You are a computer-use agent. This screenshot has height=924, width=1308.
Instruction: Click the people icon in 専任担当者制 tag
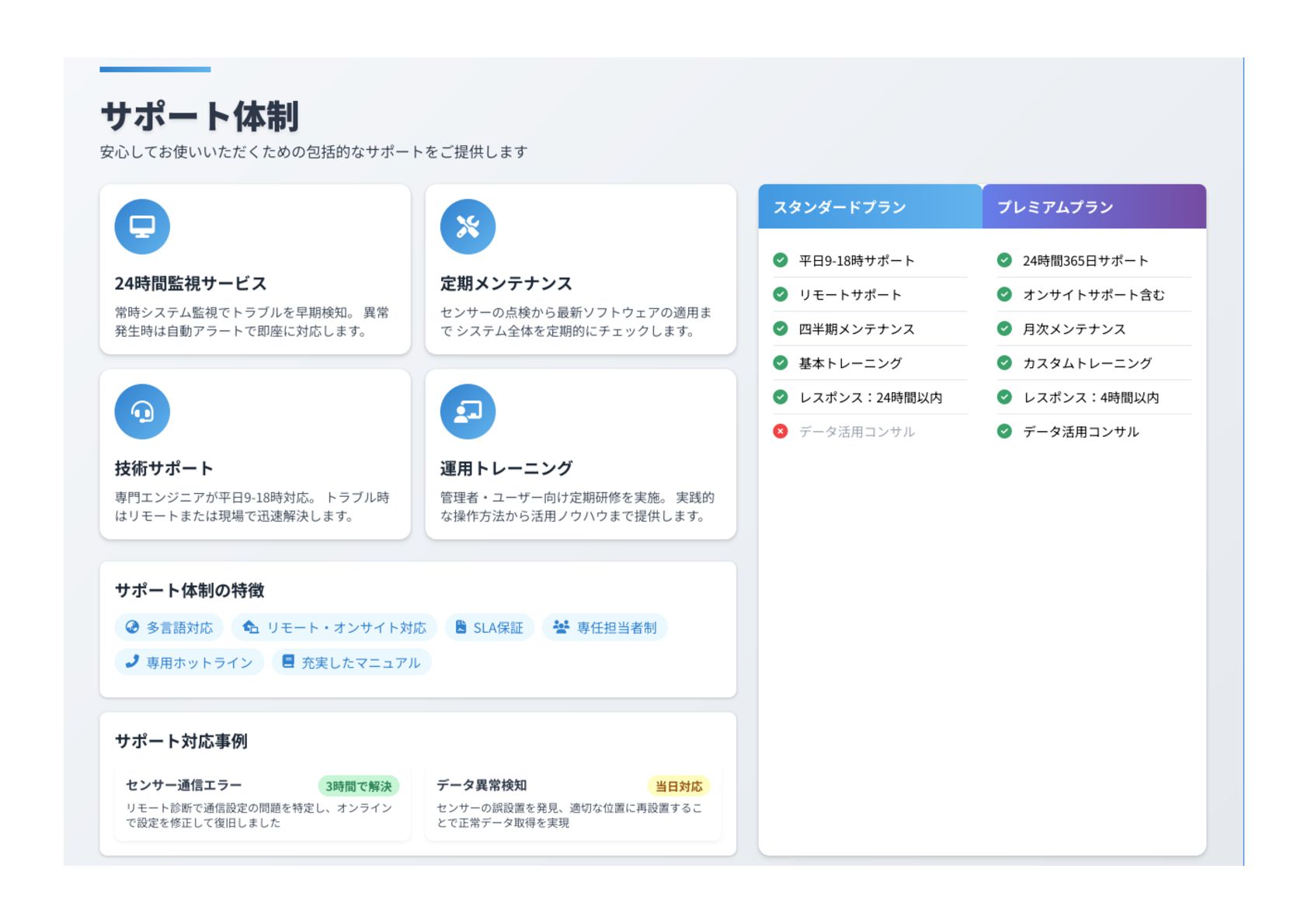(561, 627)
